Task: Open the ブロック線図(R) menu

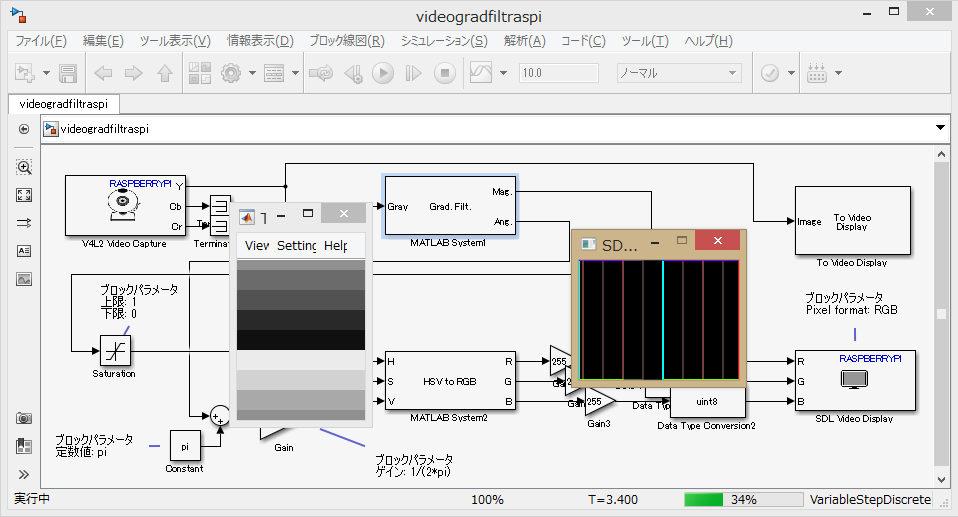Action: (x=346, y=41)
